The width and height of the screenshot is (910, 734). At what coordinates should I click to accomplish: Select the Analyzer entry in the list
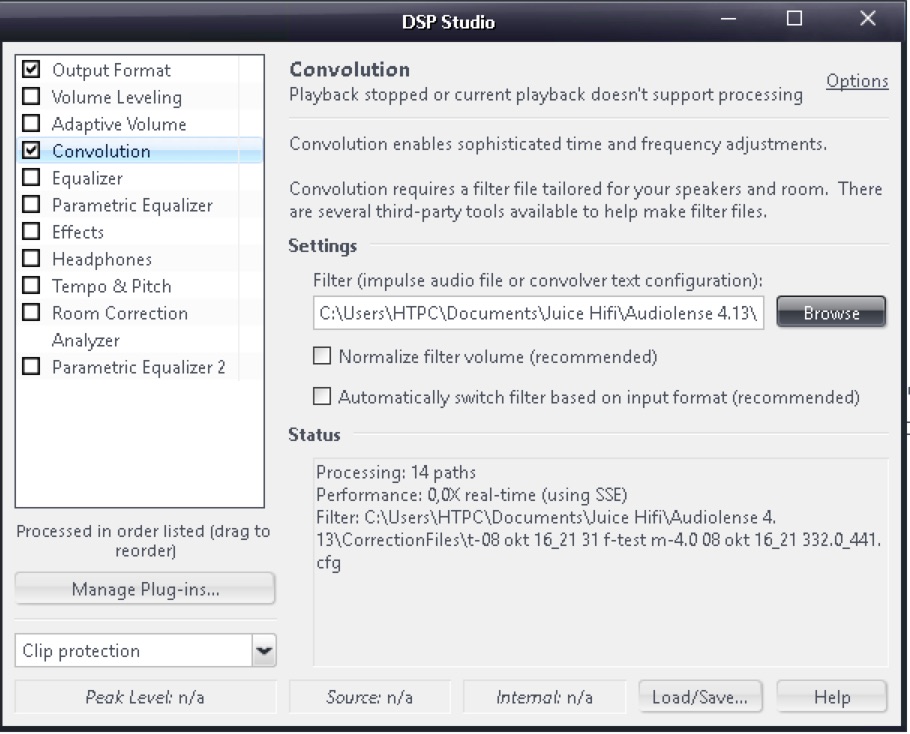point(86,340)
